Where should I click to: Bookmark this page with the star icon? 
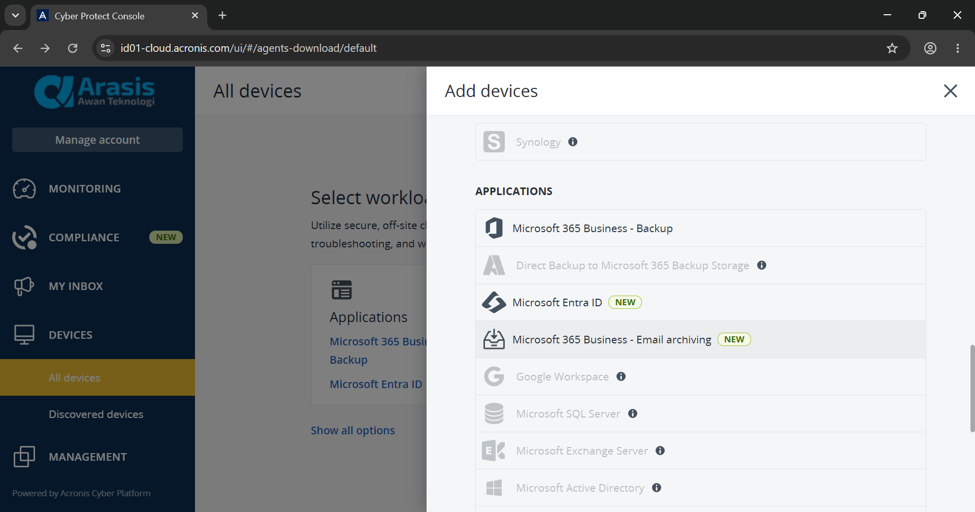(x=892, y=48)
